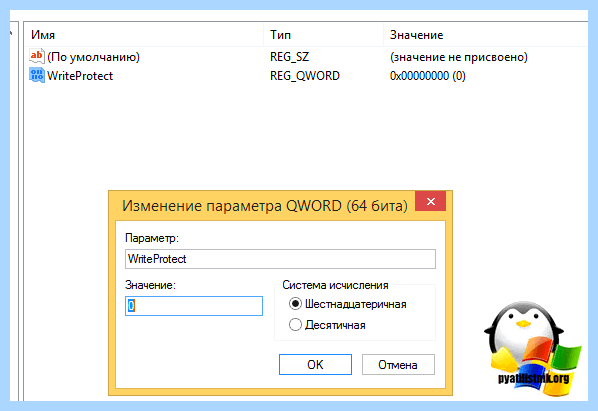Image resolution: width=598 pixels, height=411 pixels.
Task: Close the QWORD edit dialog
Action: coord(431,201)
